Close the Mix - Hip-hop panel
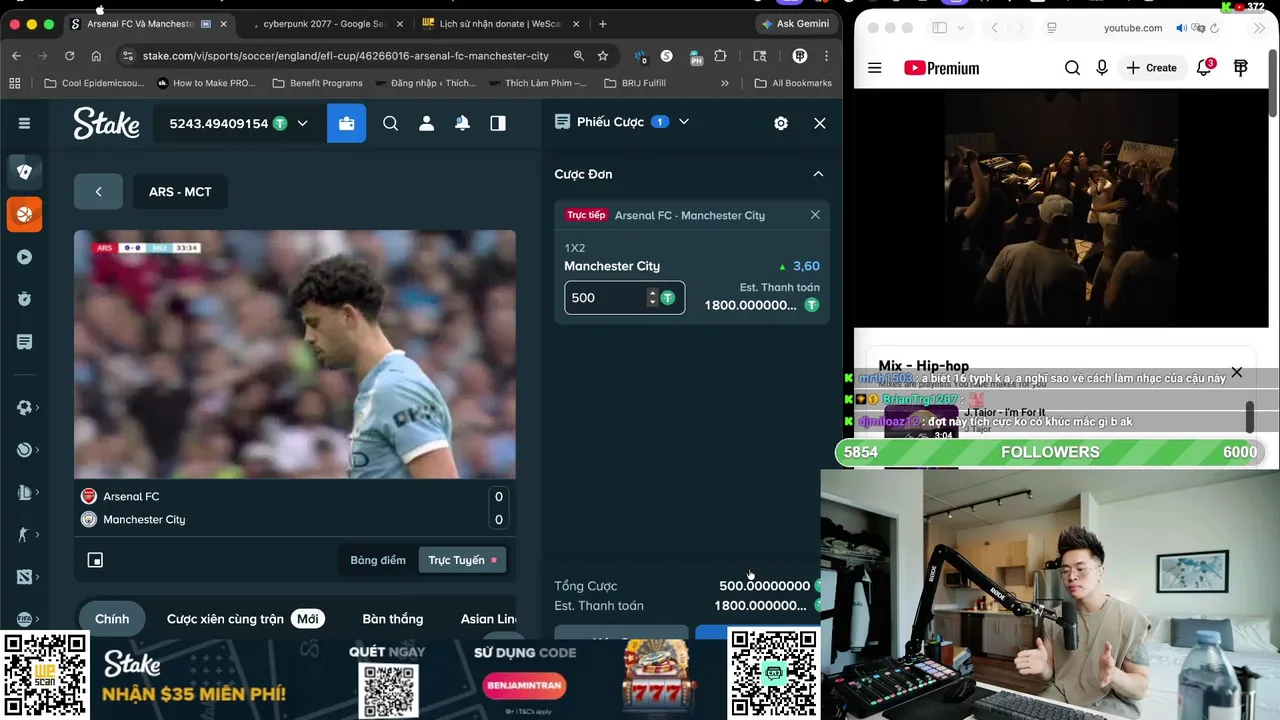Viewport: 1280px width, 720px height. [1237, 372]
